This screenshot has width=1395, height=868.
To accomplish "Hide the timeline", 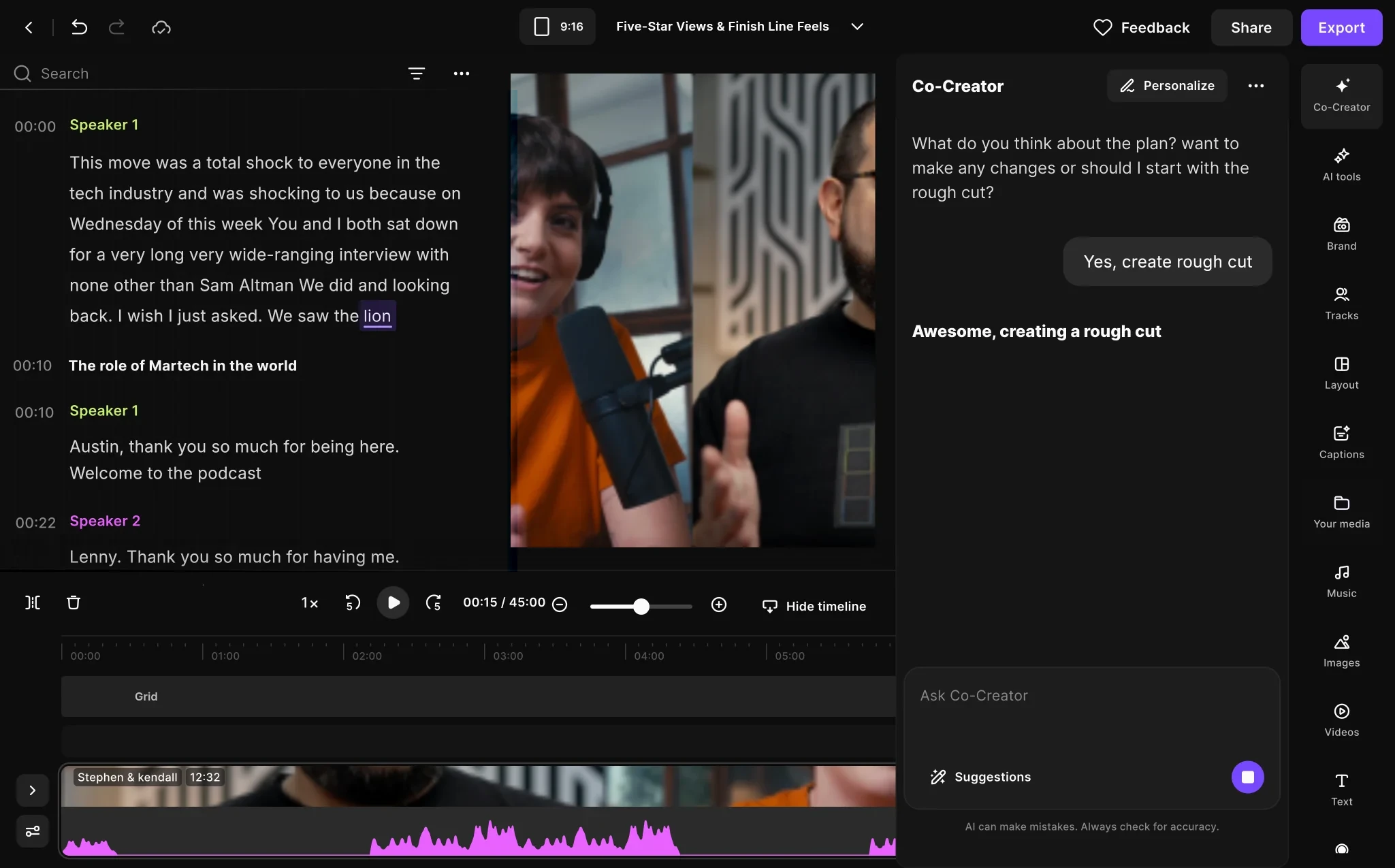I will [x=814, y=606].
